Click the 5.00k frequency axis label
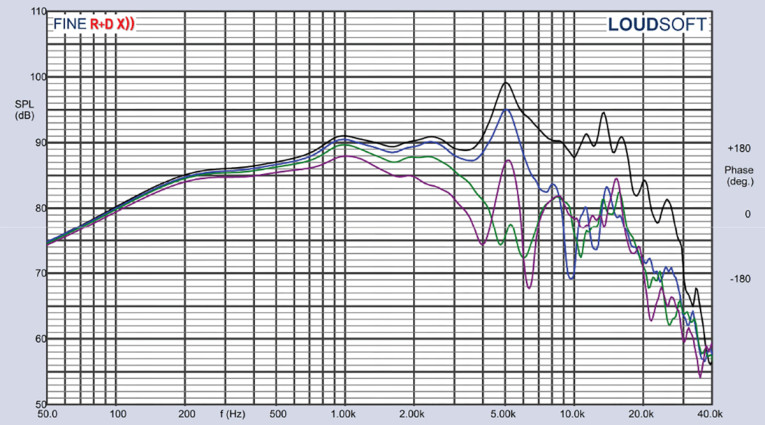Viewport: 765px width, 425px height. click(x=503, y=414)
